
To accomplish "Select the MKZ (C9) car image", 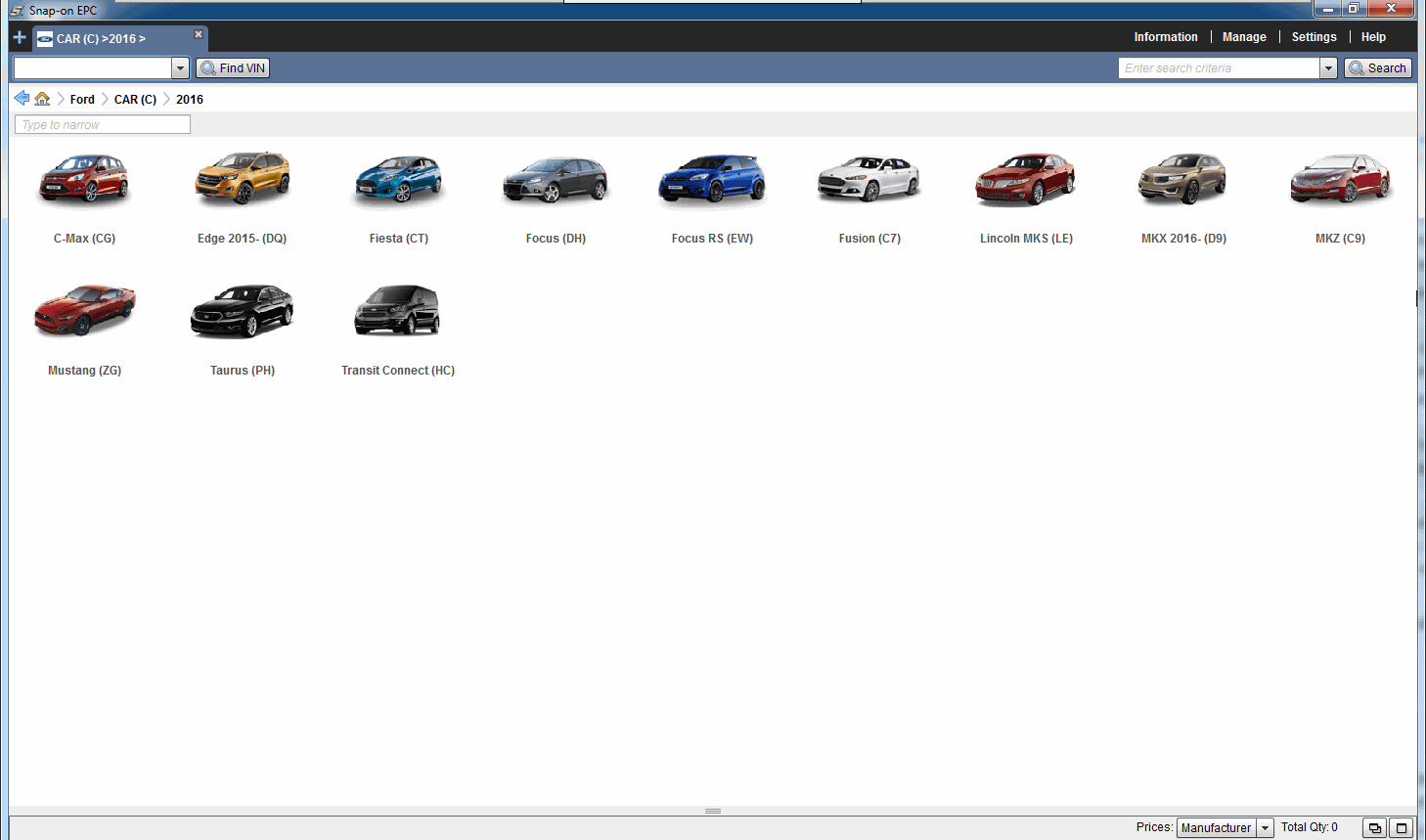I will (1341, 179).
